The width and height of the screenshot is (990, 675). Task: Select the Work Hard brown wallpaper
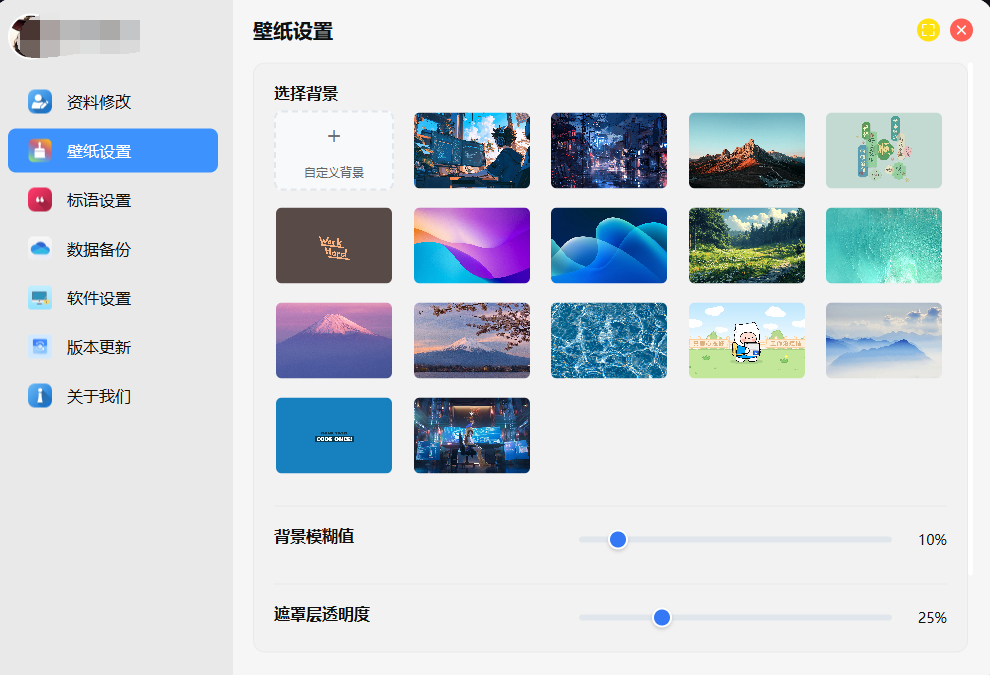click(334, 246)
